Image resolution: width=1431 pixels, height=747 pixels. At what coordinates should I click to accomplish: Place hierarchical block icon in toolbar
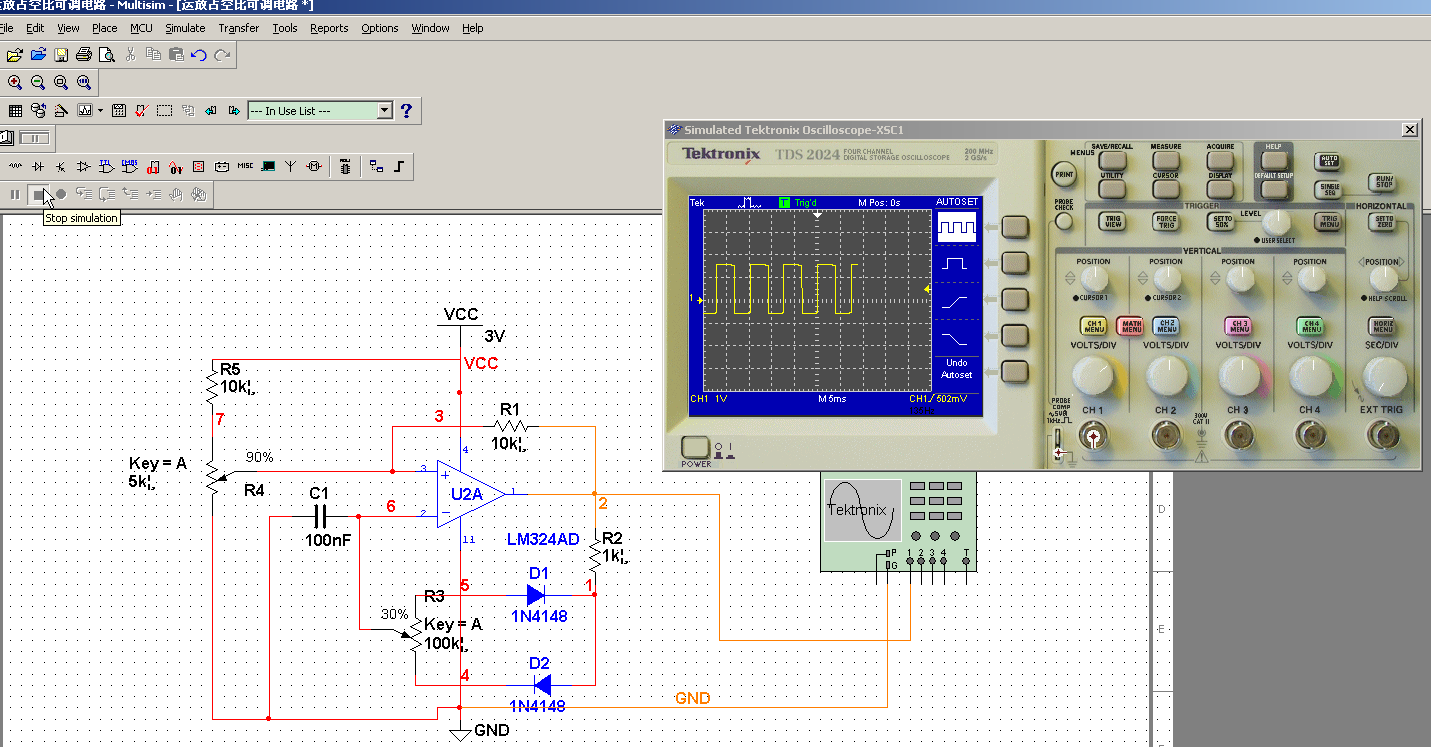coord(376,166)
